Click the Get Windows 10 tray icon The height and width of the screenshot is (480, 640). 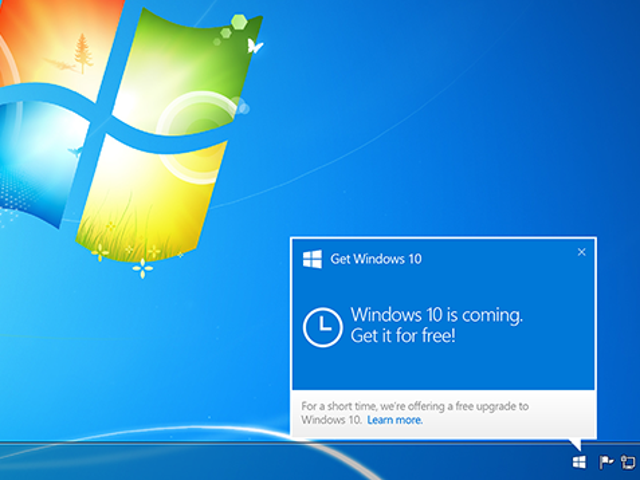pyautogui.click(x=579, y=462)
